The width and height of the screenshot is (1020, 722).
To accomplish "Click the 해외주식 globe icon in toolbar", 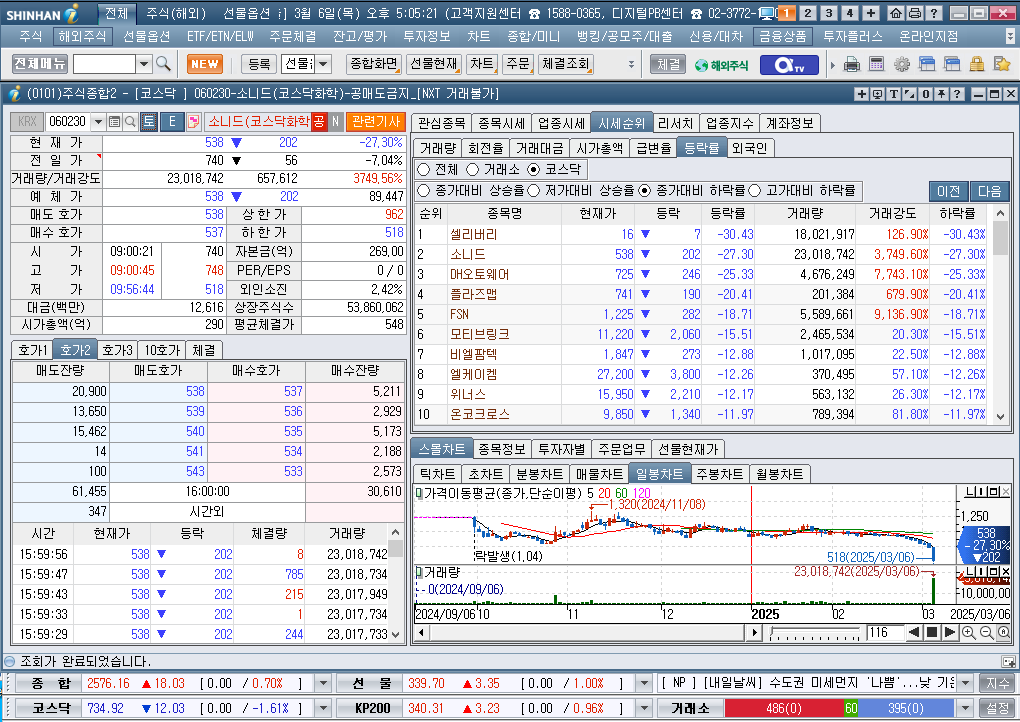I will pyautogui.click(x=722, y=65).
